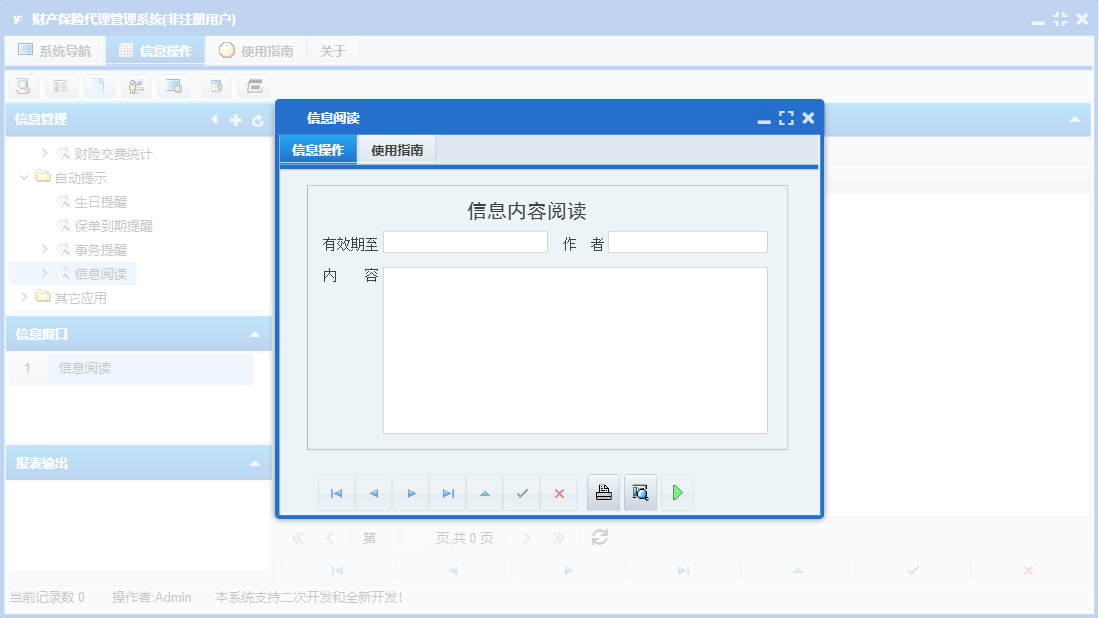Screen dimensions: 1099x618
Task: Click the new document toolbar icon
Action: tap(98, 86)
